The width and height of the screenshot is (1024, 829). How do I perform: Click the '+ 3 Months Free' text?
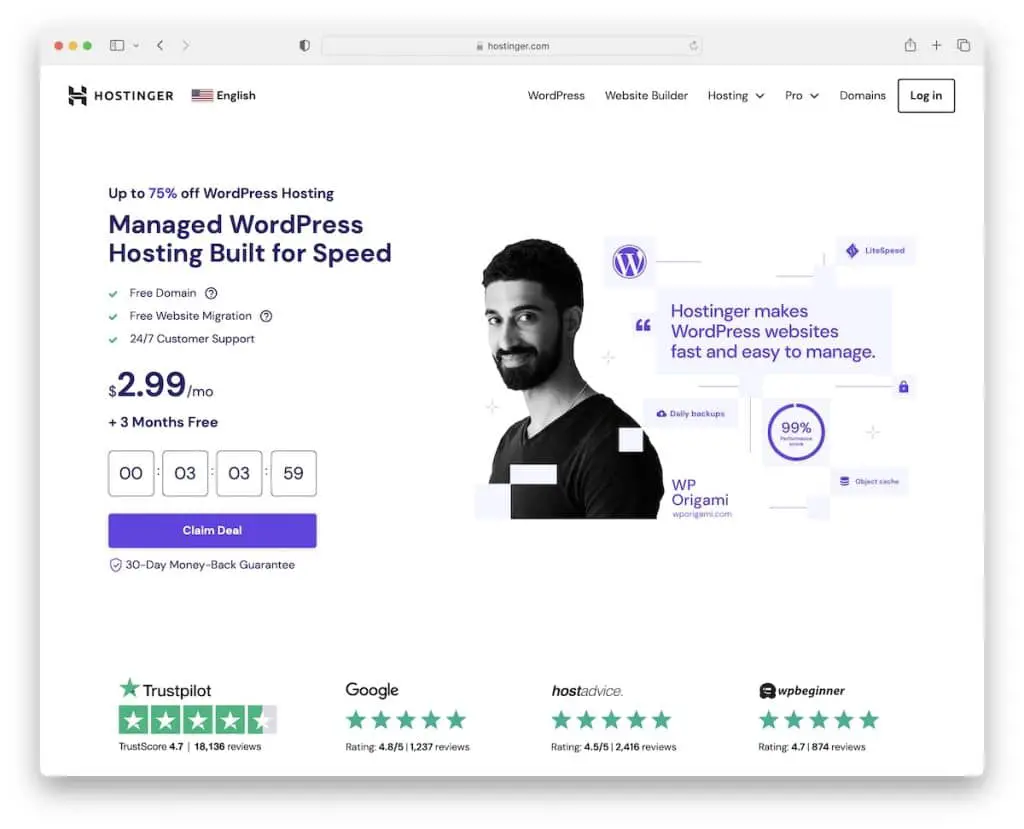[x=163, y=422]
